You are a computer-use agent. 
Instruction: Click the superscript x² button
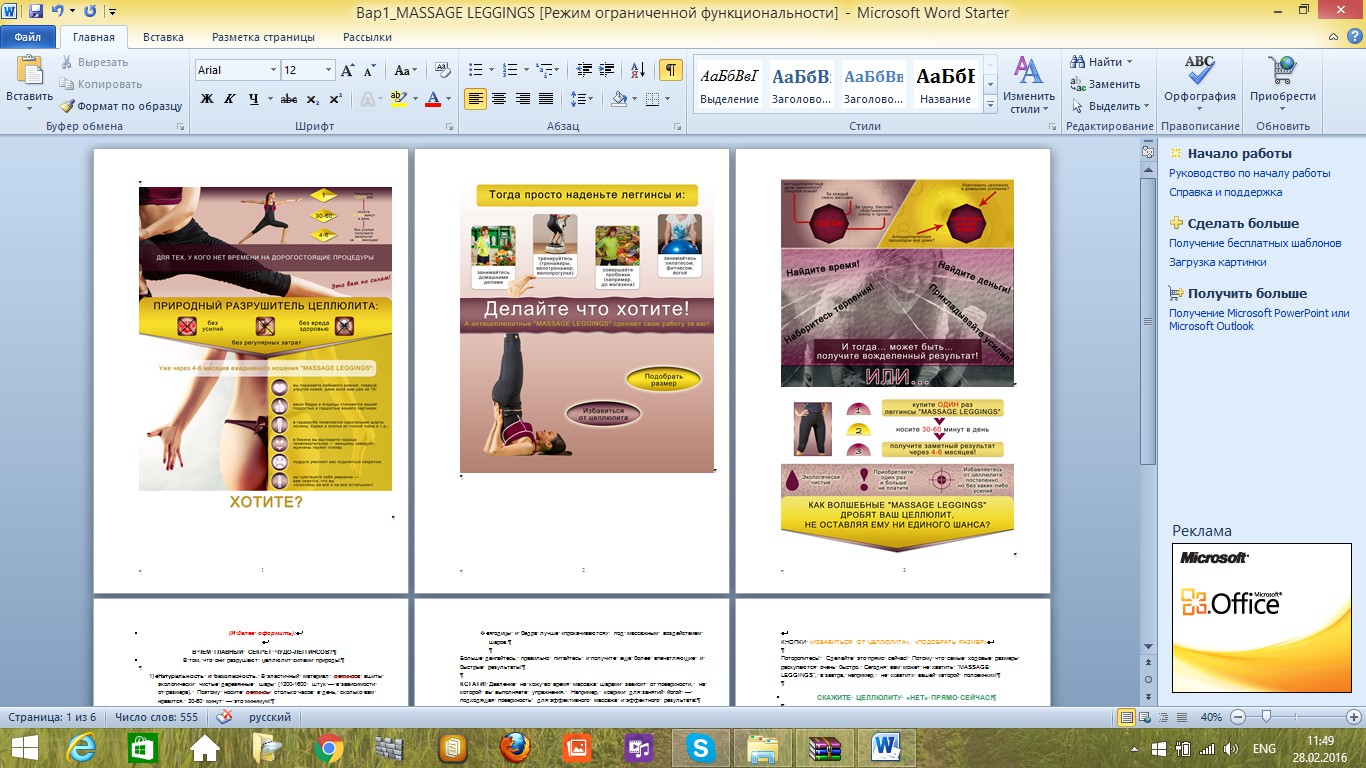tap(335, 99)
